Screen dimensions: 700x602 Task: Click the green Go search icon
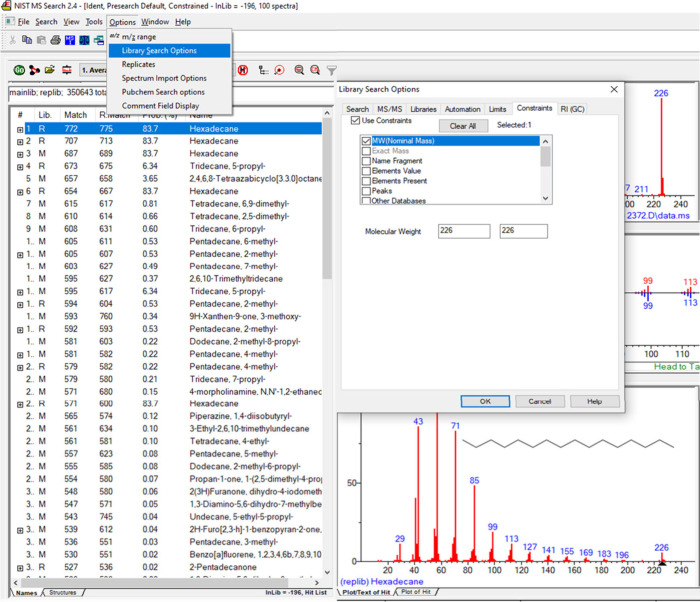(19, 70)
